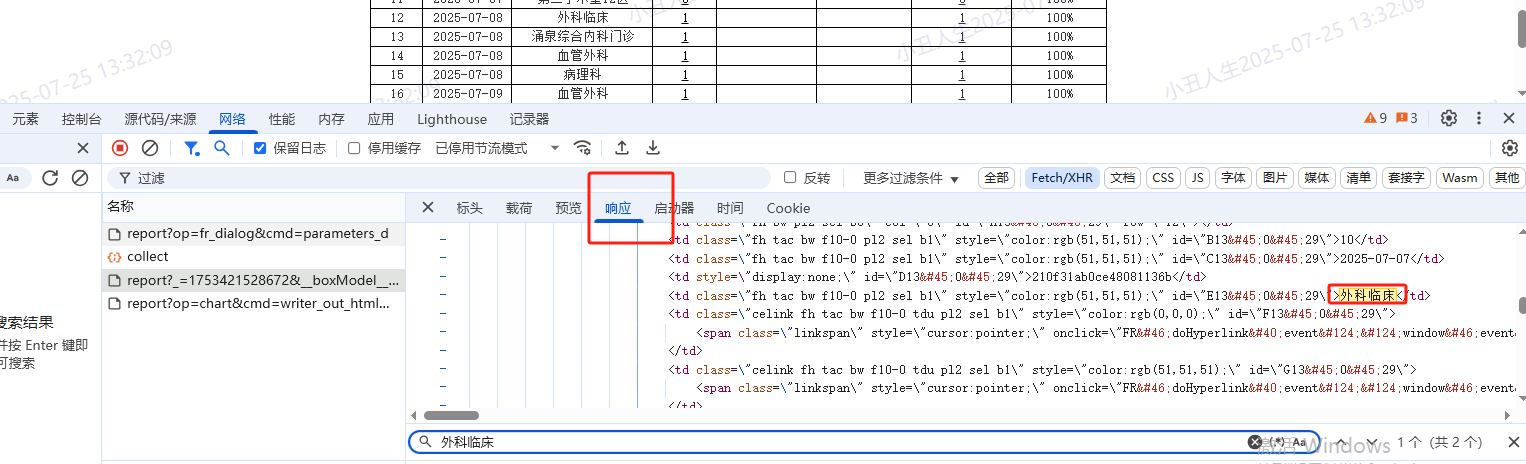Viewport: 1526px width, 464px height.
Task: Open 源代码/来源 panel tab
Action: (x=160, y=119)
